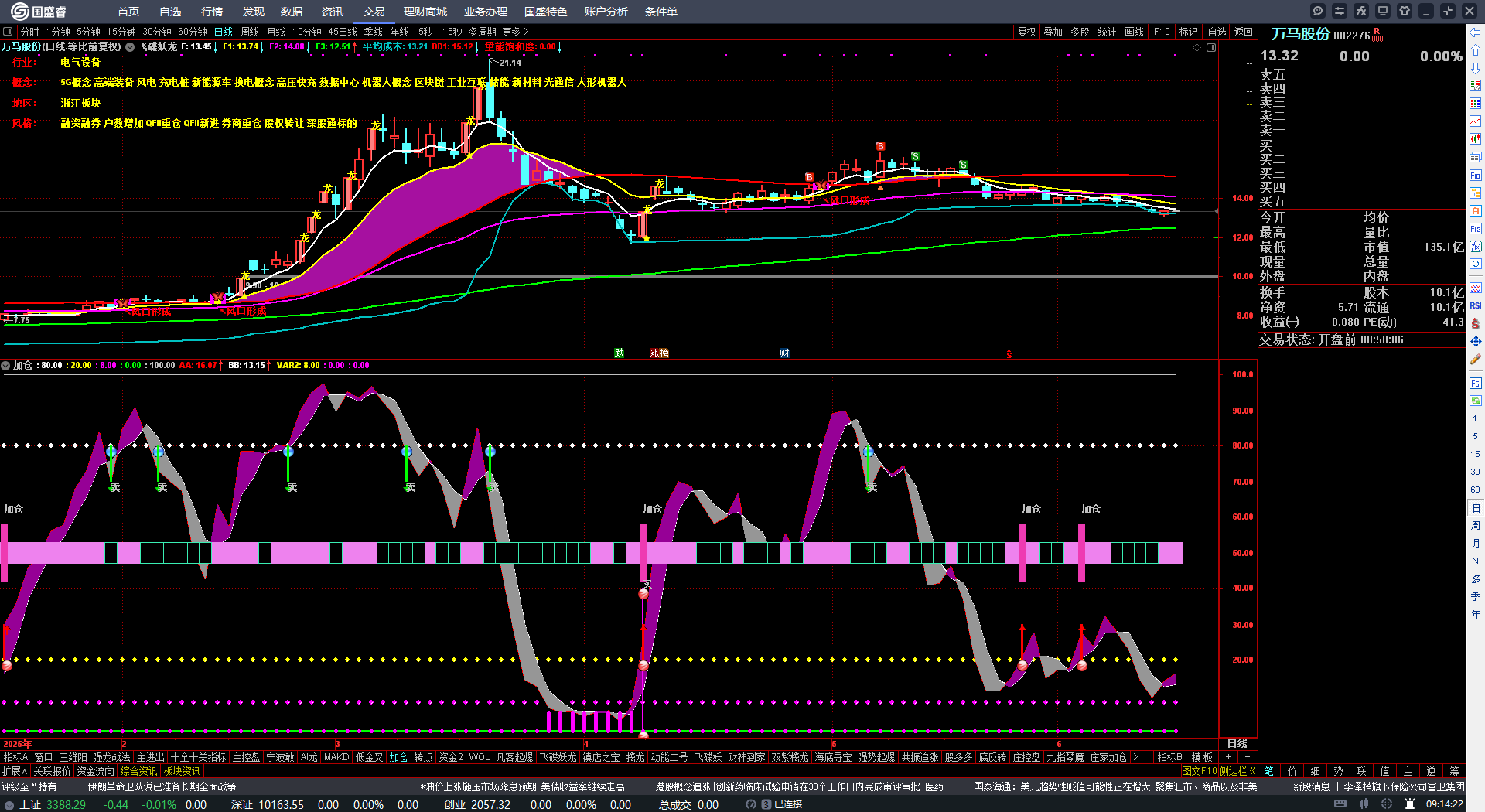The height and width of the screenshot is (812, 1485).
Task: Toggle the -自选 watchlist removal button
Action: 1216,32
